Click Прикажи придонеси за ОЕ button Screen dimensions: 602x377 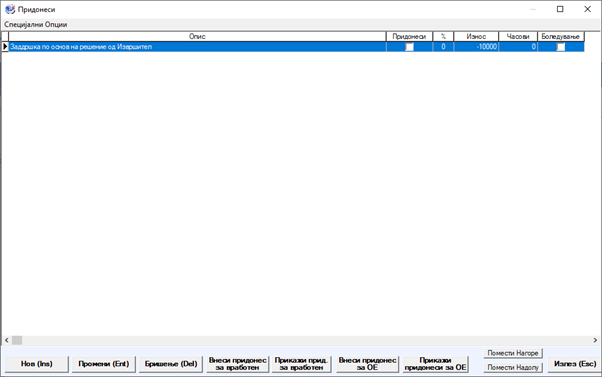tap(435, 364)
